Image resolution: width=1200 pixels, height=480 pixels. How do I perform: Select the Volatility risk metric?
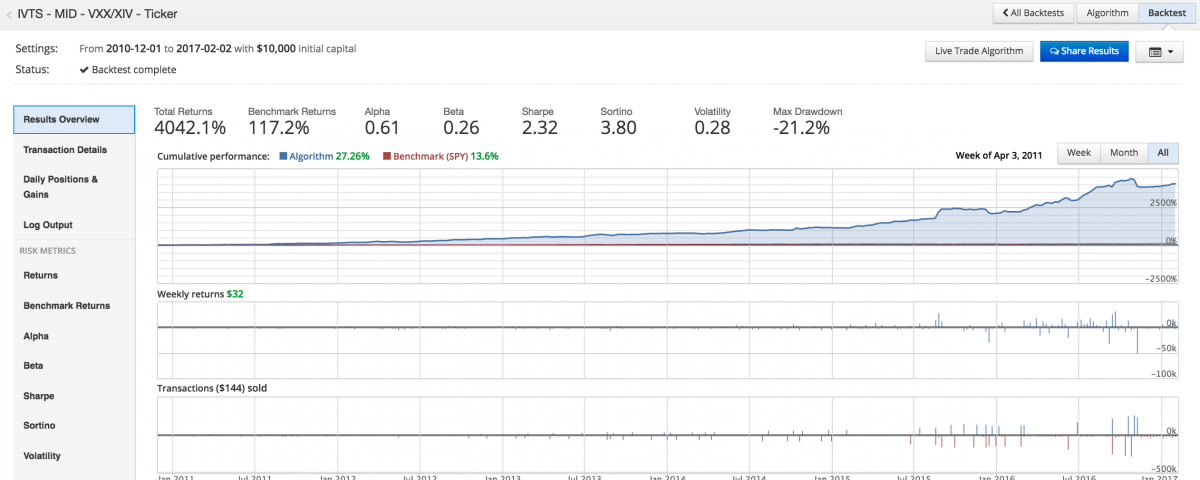click(x=42, y=456)
